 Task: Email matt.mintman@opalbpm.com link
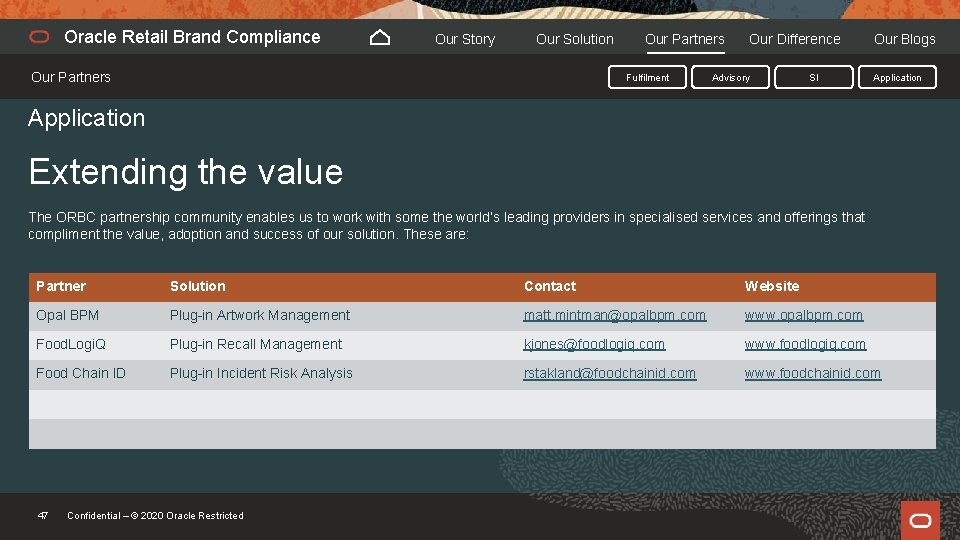615,315
